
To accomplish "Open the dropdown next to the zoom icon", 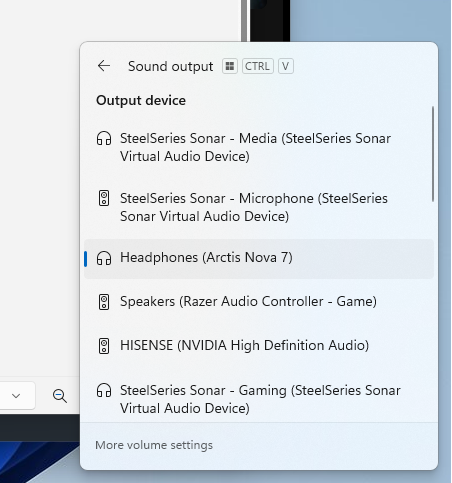I will coord(16,396).
